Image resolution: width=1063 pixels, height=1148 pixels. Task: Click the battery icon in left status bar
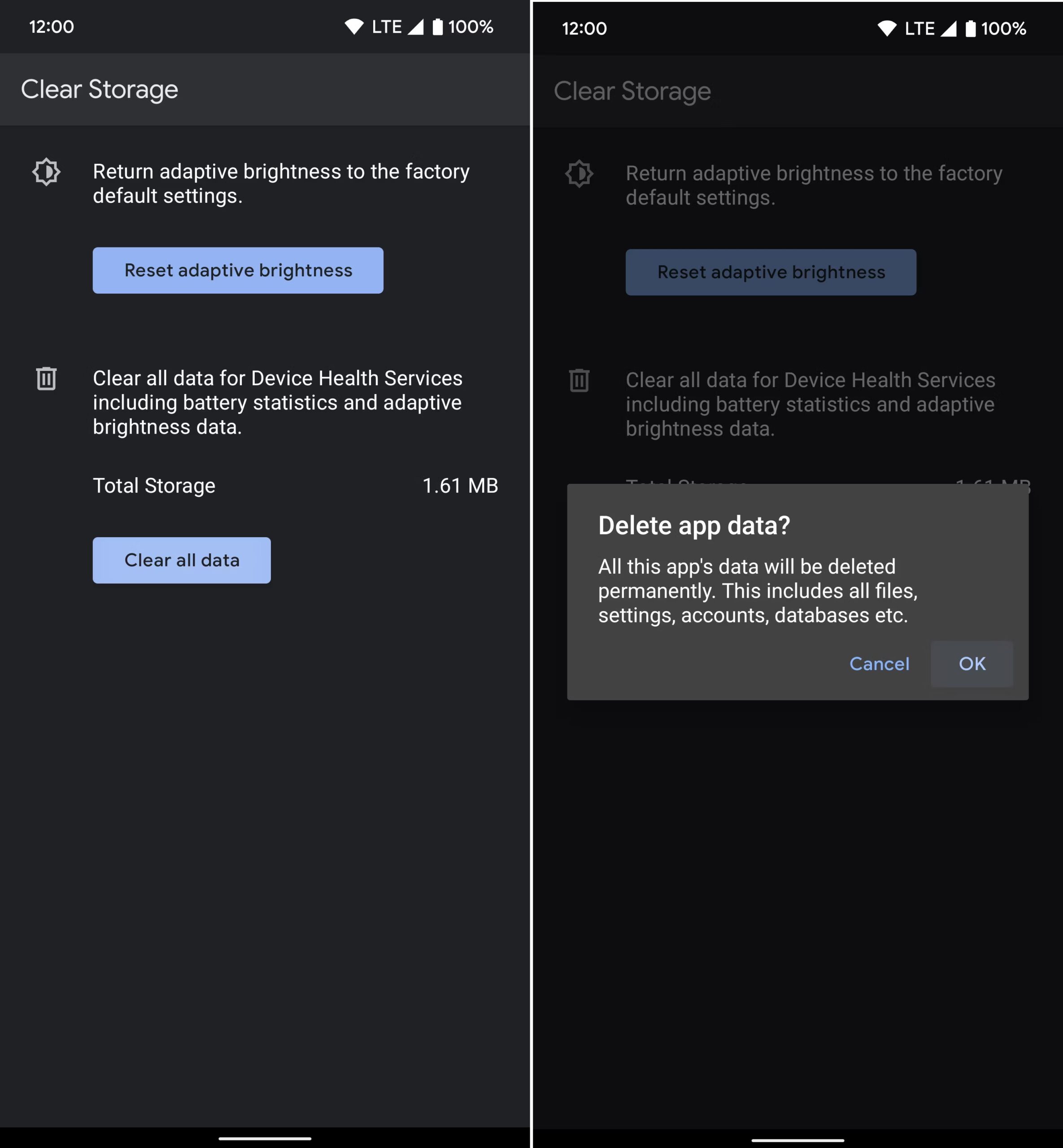(x=438, y=26)
